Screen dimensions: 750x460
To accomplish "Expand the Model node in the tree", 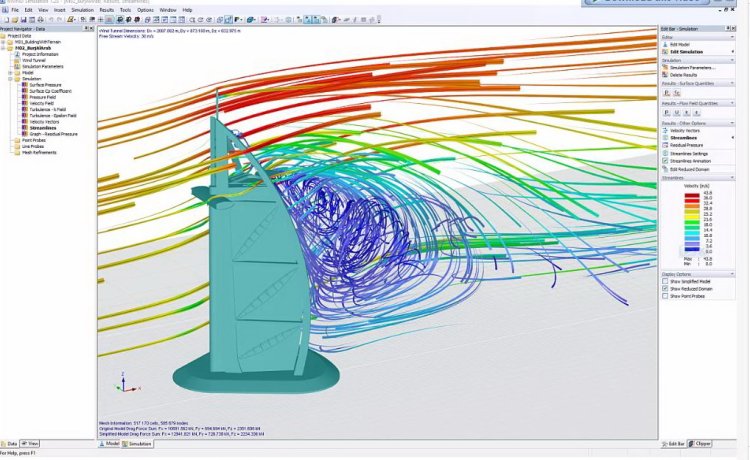I will [10, 73].
